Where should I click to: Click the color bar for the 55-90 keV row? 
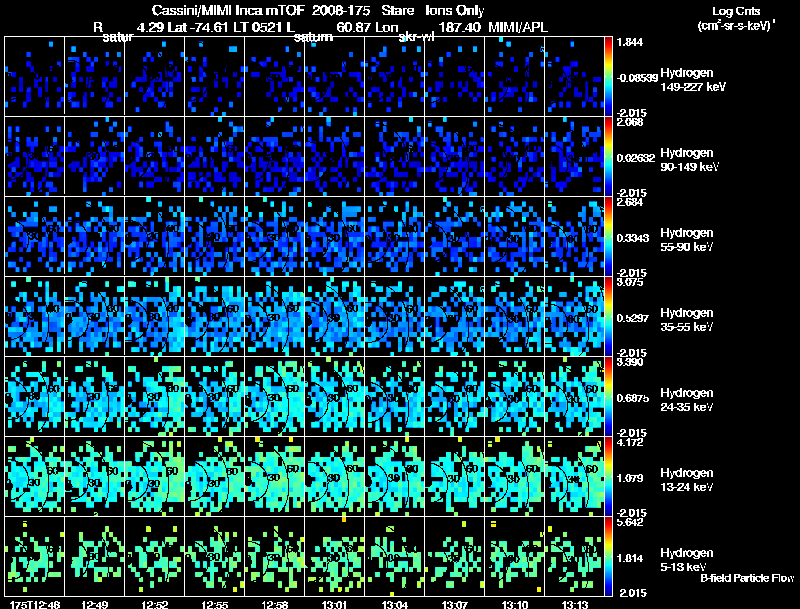(608, 236)
